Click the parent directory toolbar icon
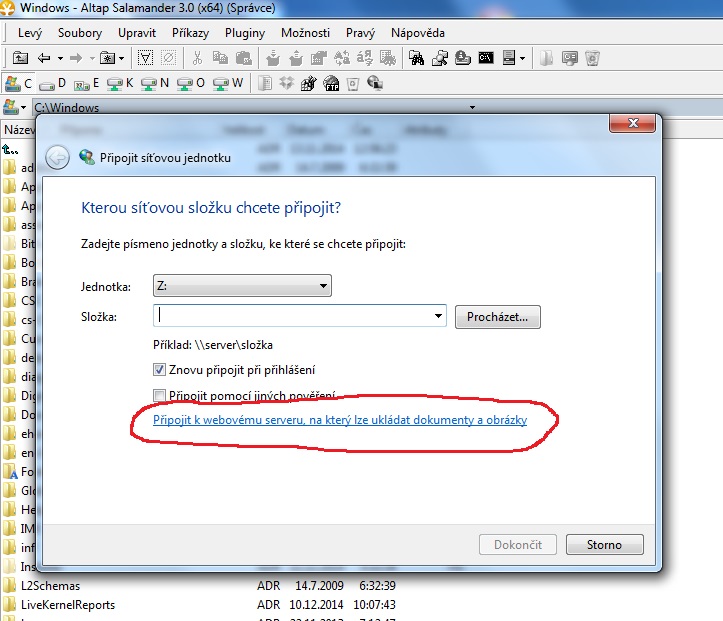 point(20,58)
